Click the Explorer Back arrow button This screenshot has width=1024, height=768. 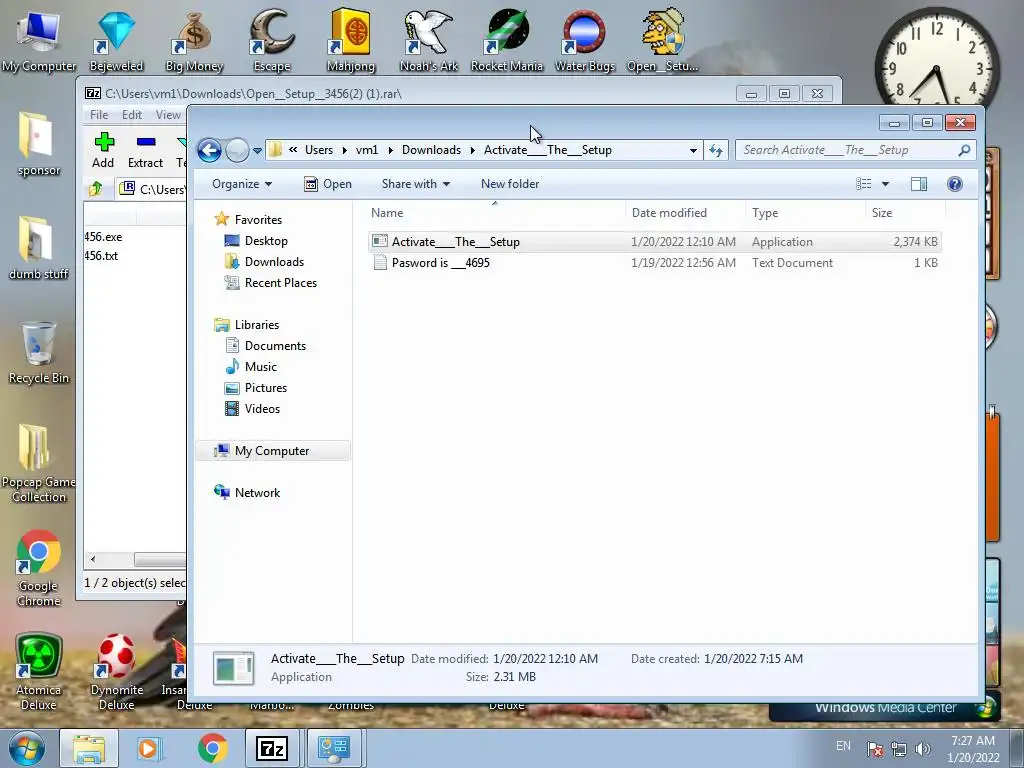tap(209, 150)
